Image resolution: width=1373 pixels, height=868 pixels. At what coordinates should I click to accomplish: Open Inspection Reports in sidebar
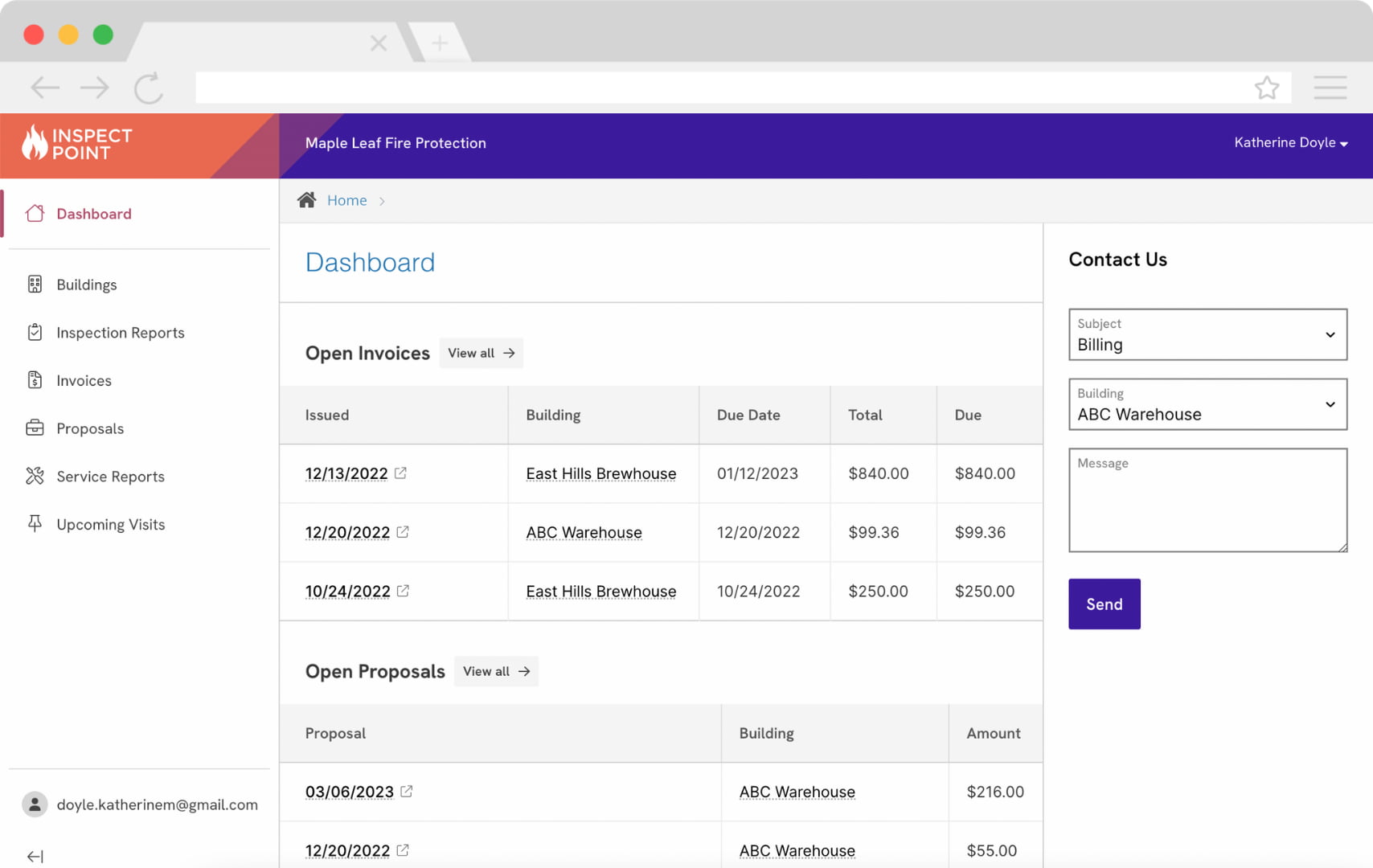tap(121, 333)
